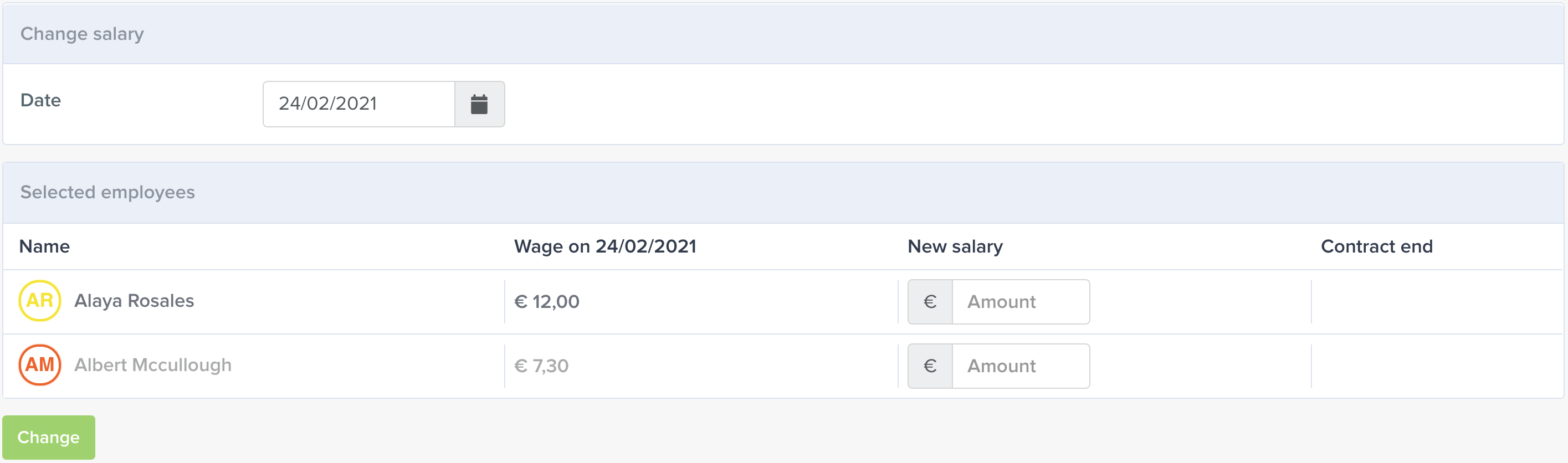
Task: Click the Date field label
Action: (x=41, y=100)
